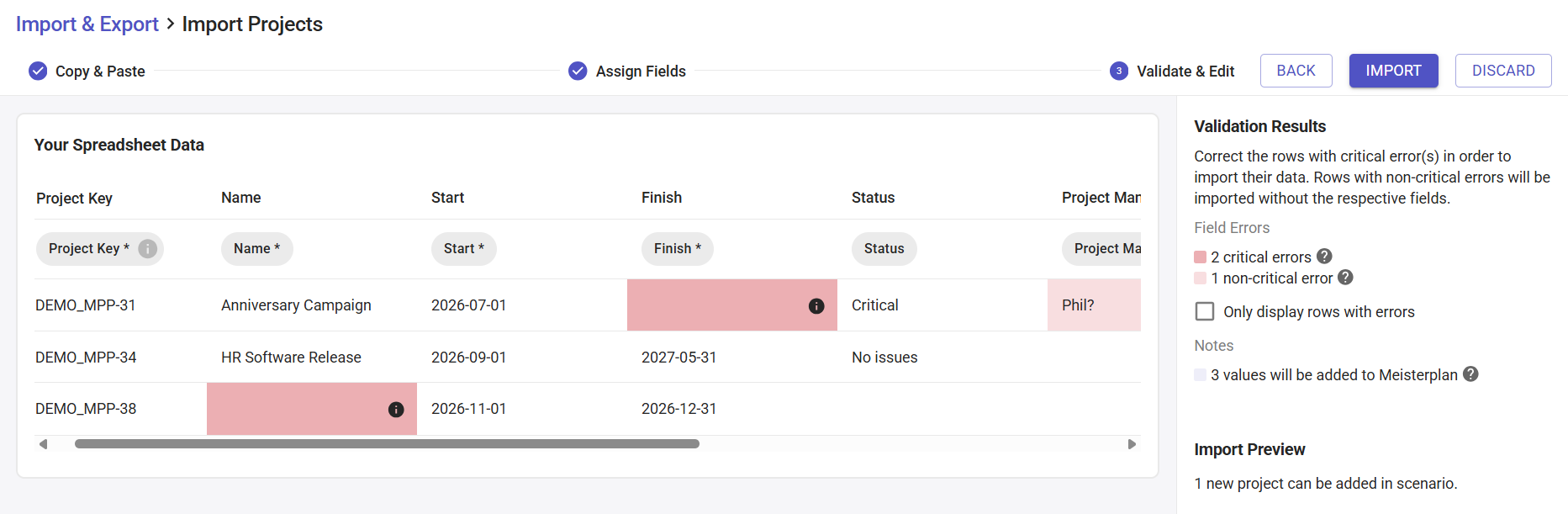Enable Only display rows with errors
The height and width of the screenshot is (514, 1568).
(1205, 311)
